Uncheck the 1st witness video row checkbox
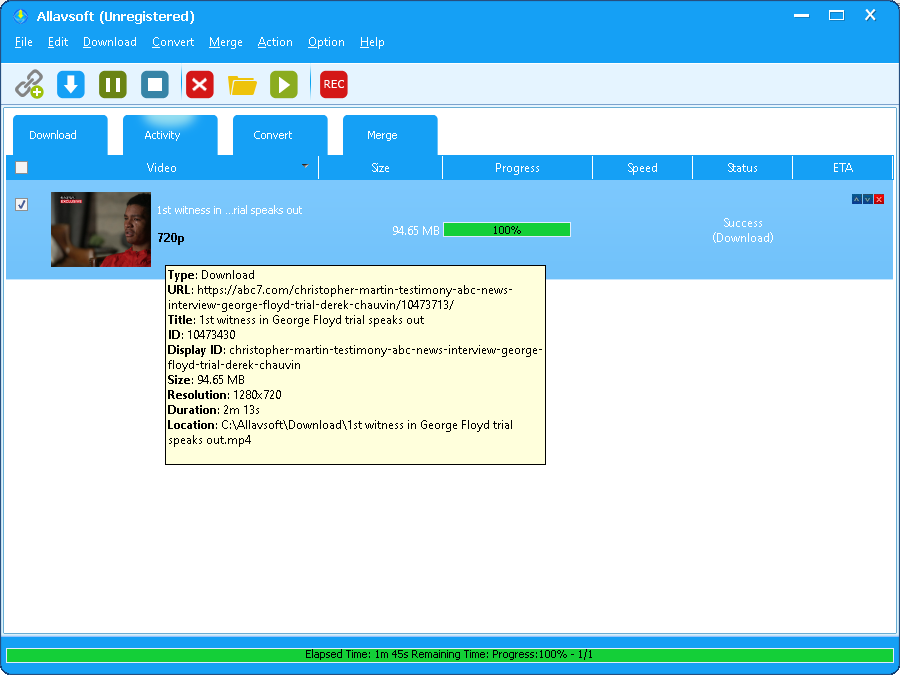Image resolution: width=900 pixels, height=675 pixels. [x=21, y=204]
